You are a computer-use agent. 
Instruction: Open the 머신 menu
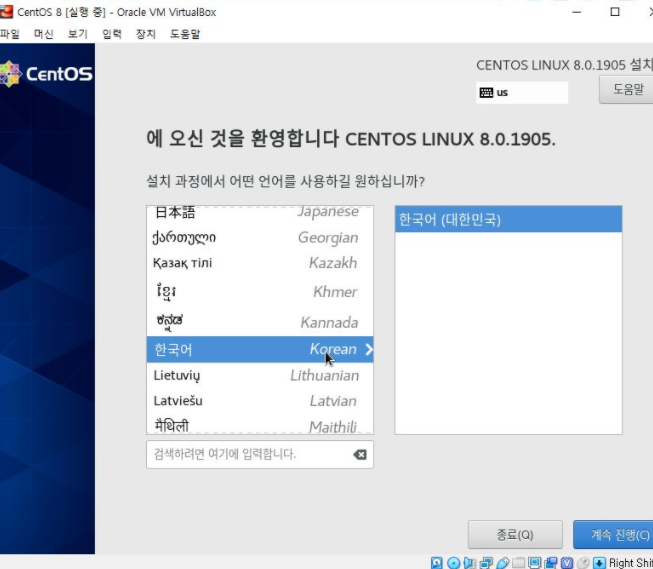(43, 34)
